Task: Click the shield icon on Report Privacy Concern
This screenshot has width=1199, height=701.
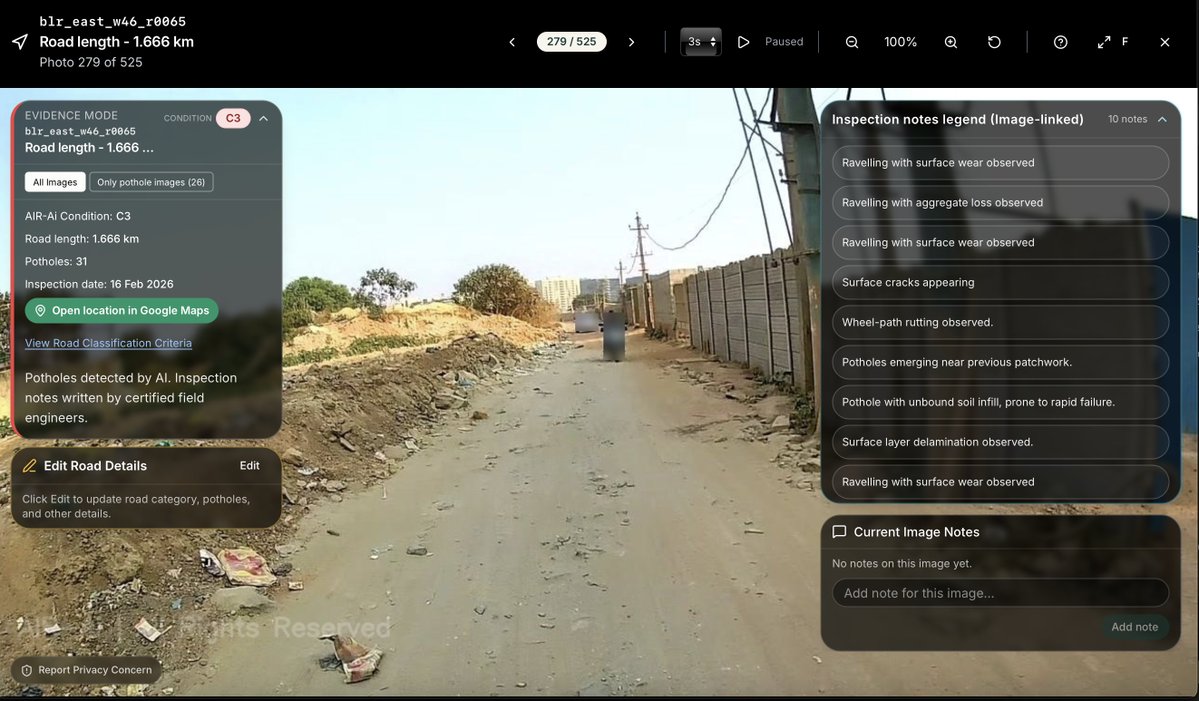Action: [x=27, y=670]
